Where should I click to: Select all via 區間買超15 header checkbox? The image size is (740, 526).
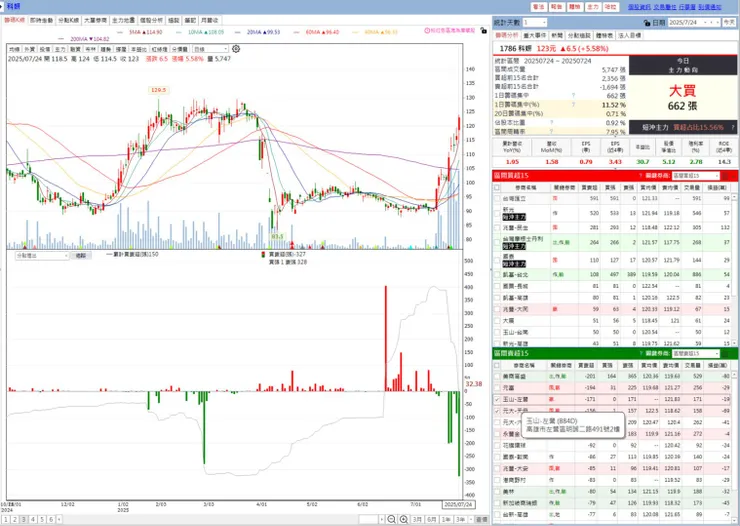click(497, 188)
